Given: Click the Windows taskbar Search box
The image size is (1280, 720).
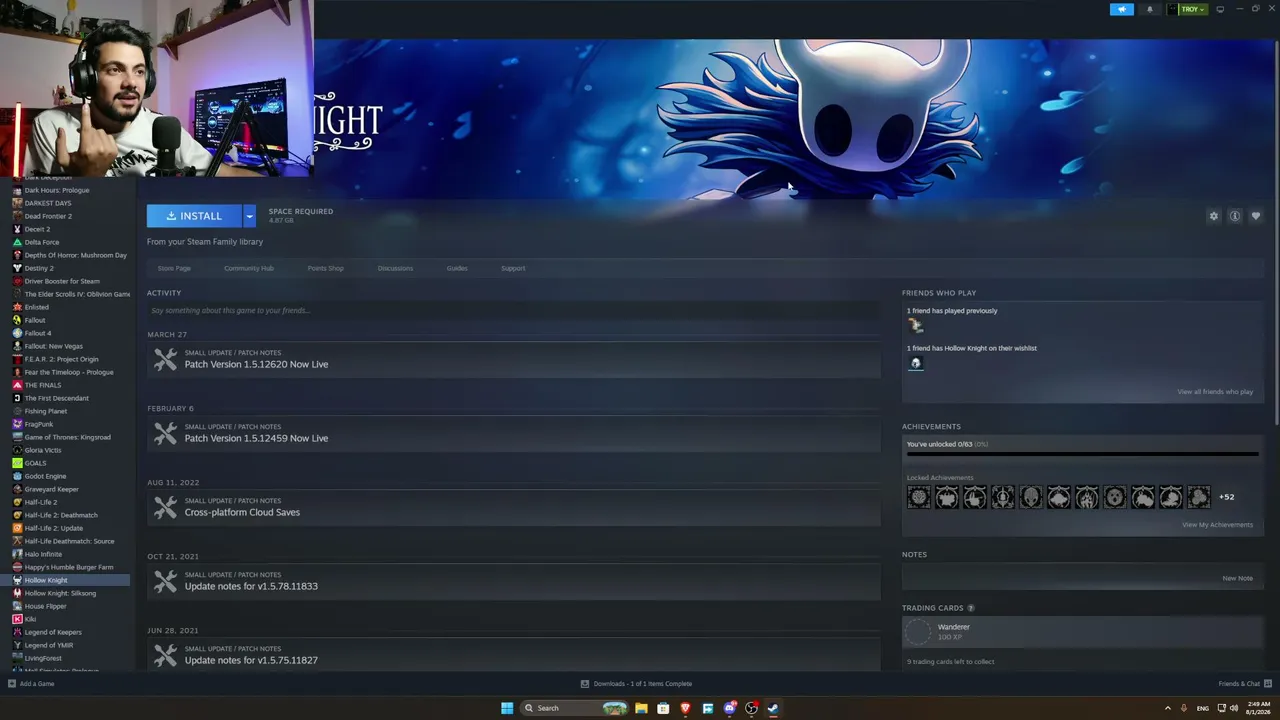Looking at the screenshot, I should click(x=575, y=708).
